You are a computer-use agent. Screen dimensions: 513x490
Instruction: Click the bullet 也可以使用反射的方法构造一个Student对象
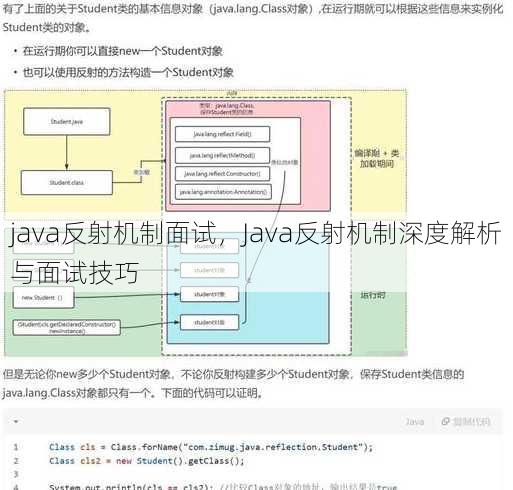pos(128,72)
